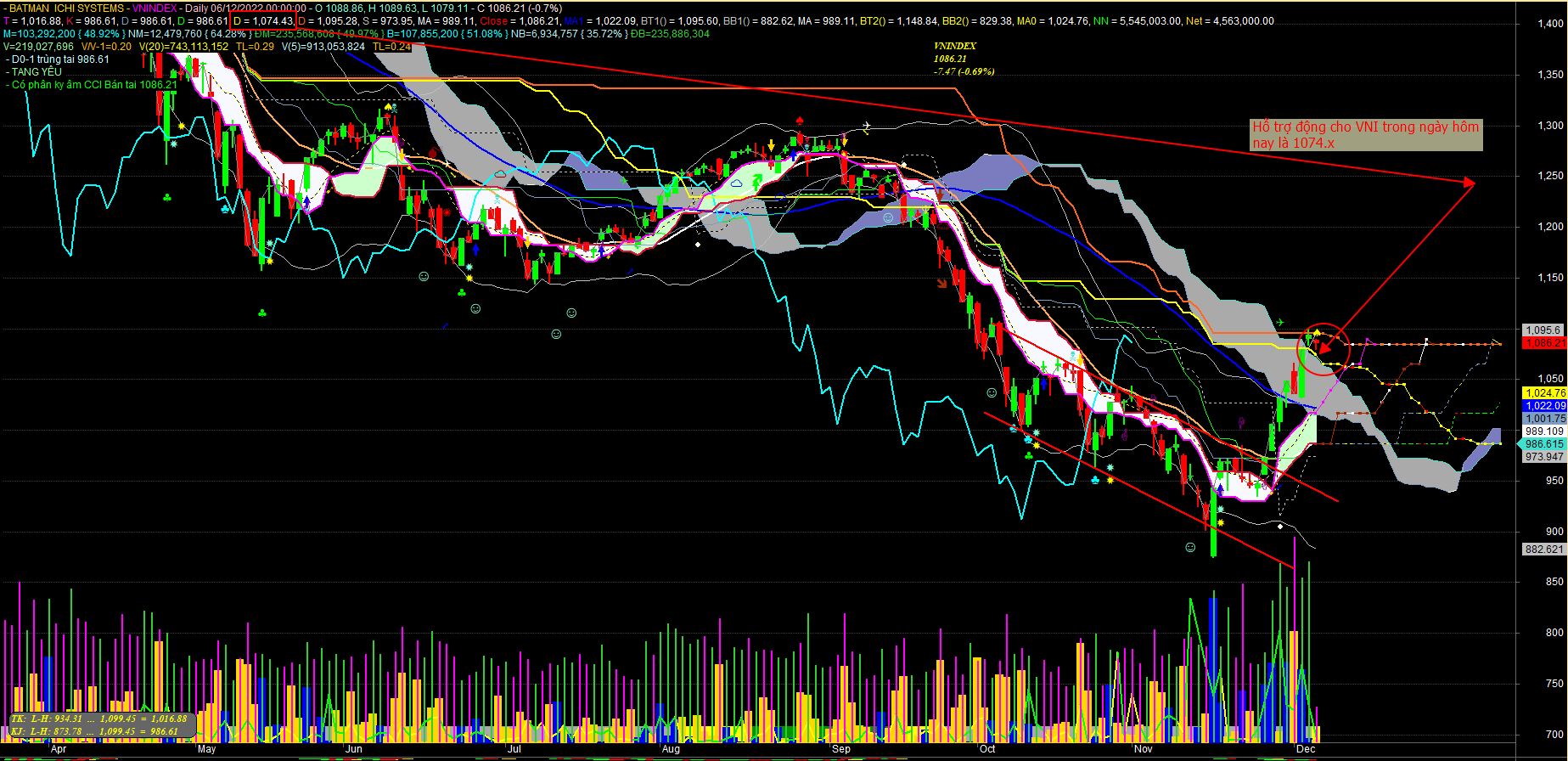
Task: Click the TANG YẾU commentary line
Action: [37, 72]
